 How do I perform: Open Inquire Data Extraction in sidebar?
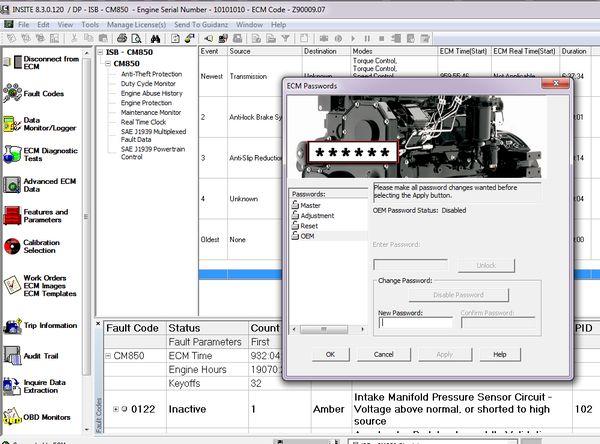(x=34, y=386)
